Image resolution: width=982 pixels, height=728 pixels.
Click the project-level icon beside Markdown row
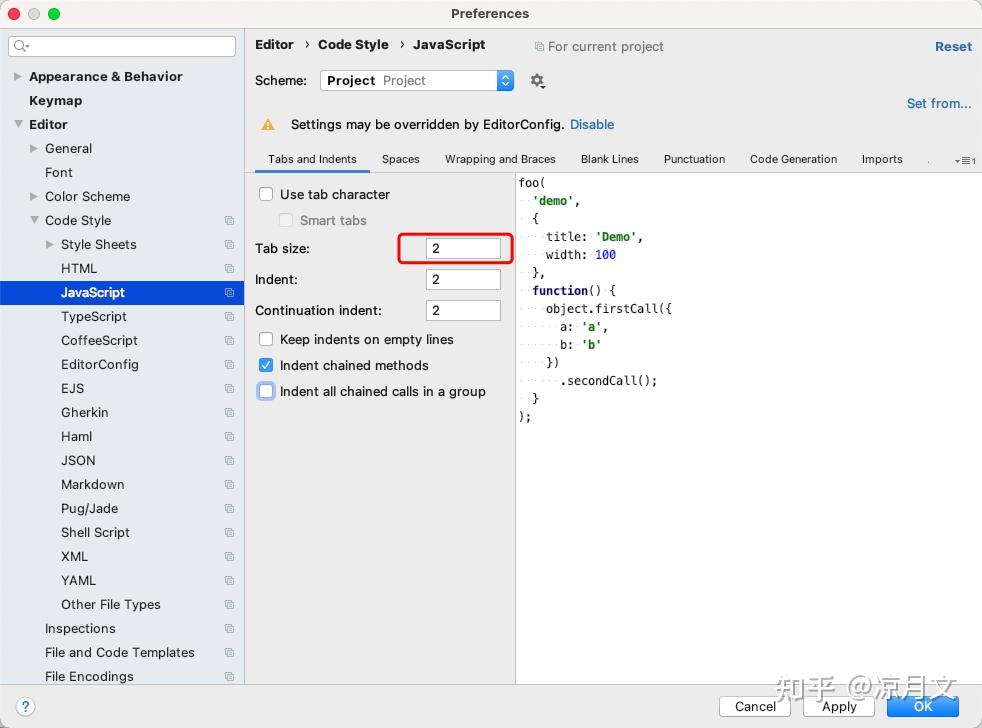(x=229, y=485)
